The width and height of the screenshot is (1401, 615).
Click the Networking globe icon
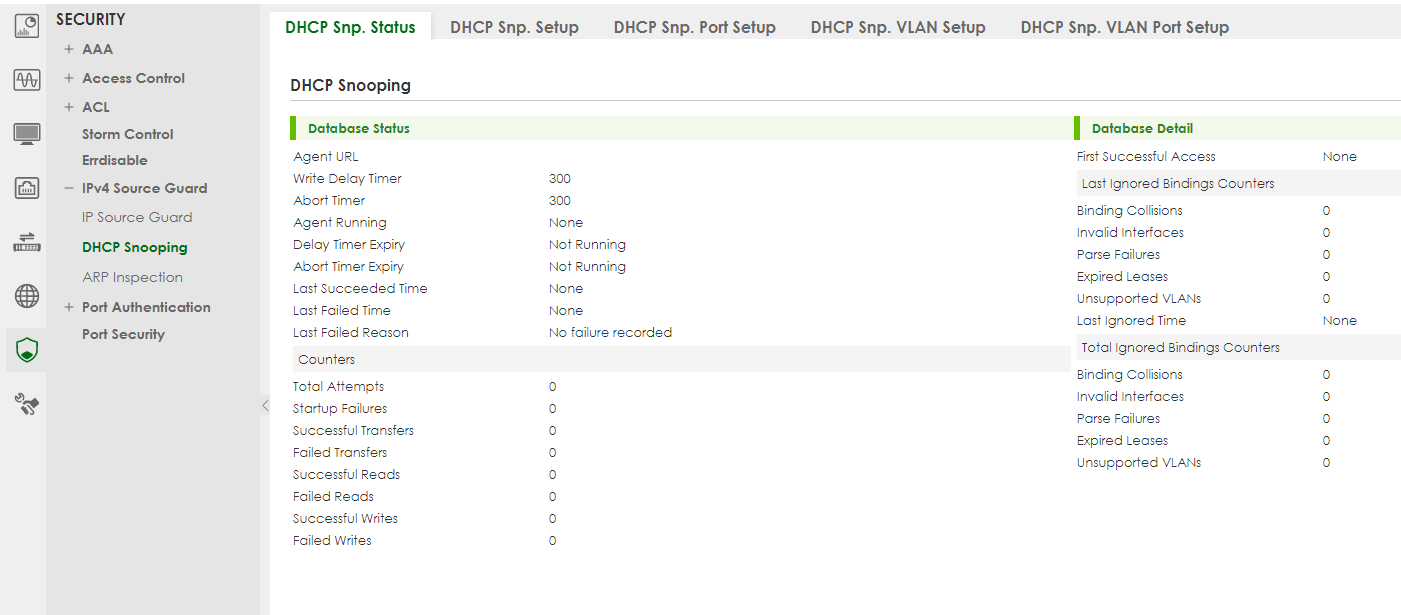[27, 296]
